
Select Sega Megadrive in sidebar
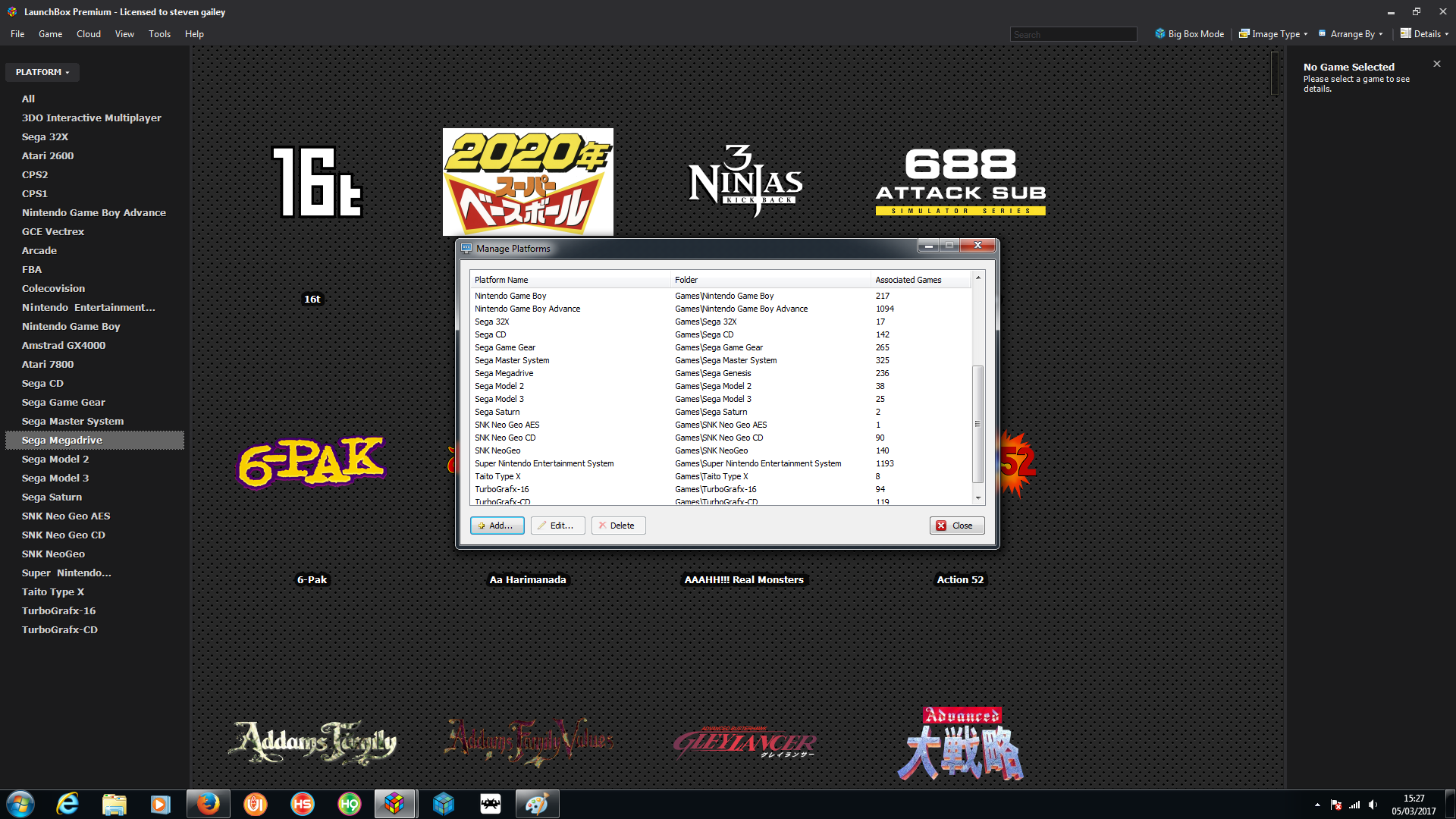click(95, 440)
